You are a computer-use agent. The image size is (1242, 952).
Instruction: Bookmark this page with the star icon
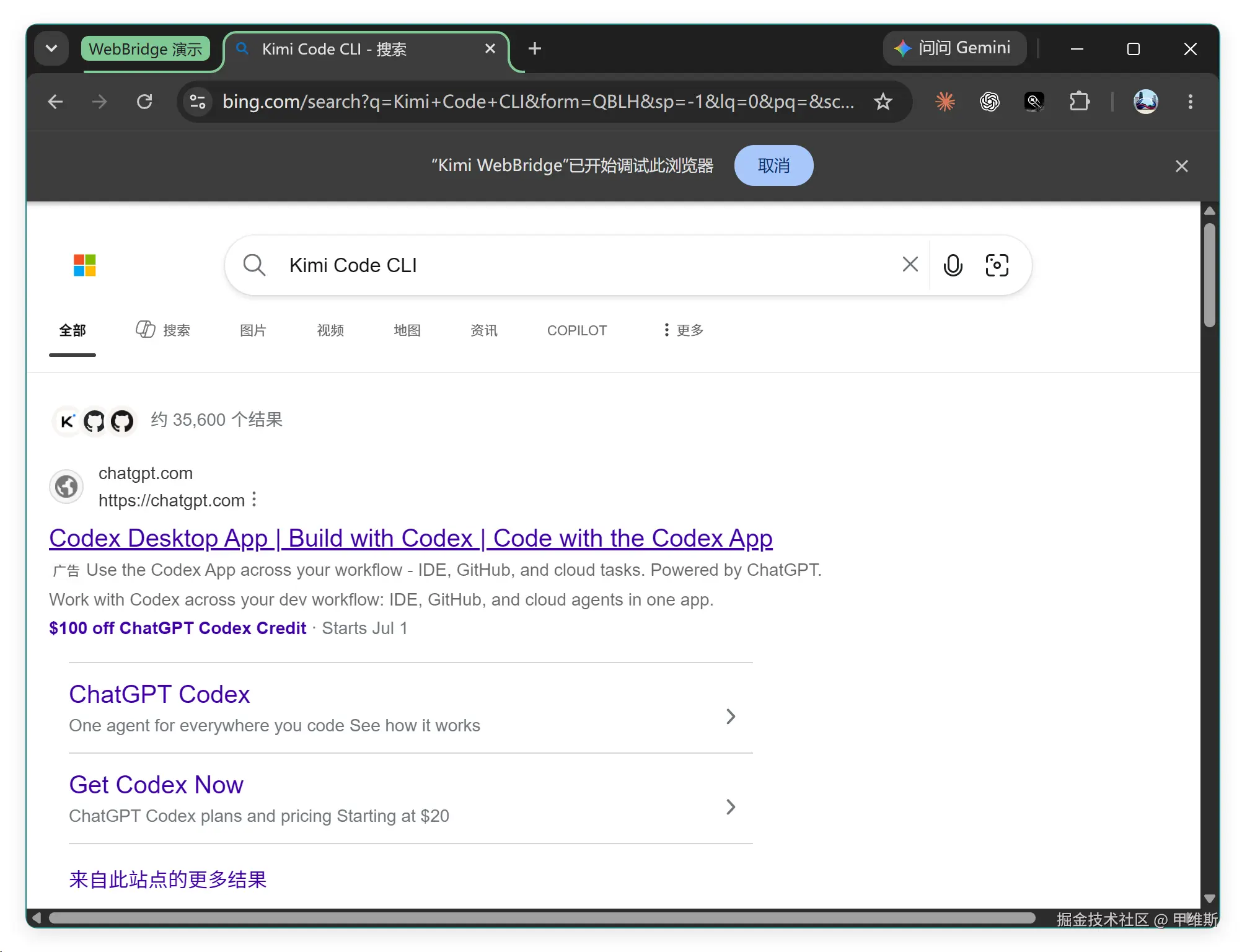(883, 101)
